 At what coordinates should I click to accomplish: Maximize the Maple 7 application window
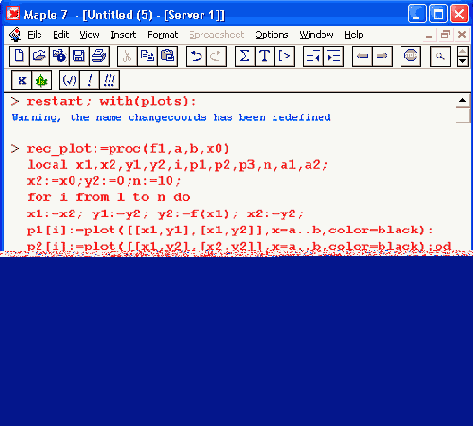438,14
